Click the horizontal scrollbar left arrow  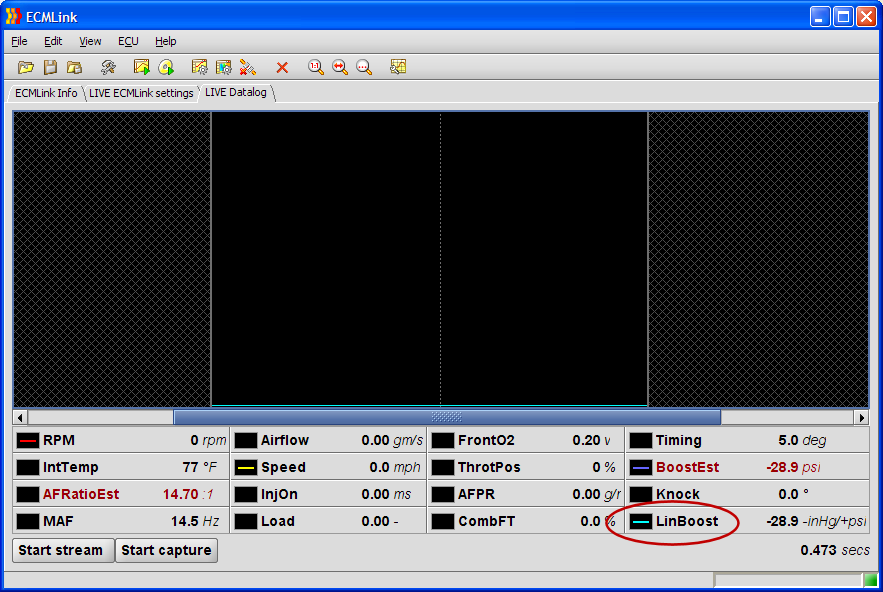(x=21, y=417)
